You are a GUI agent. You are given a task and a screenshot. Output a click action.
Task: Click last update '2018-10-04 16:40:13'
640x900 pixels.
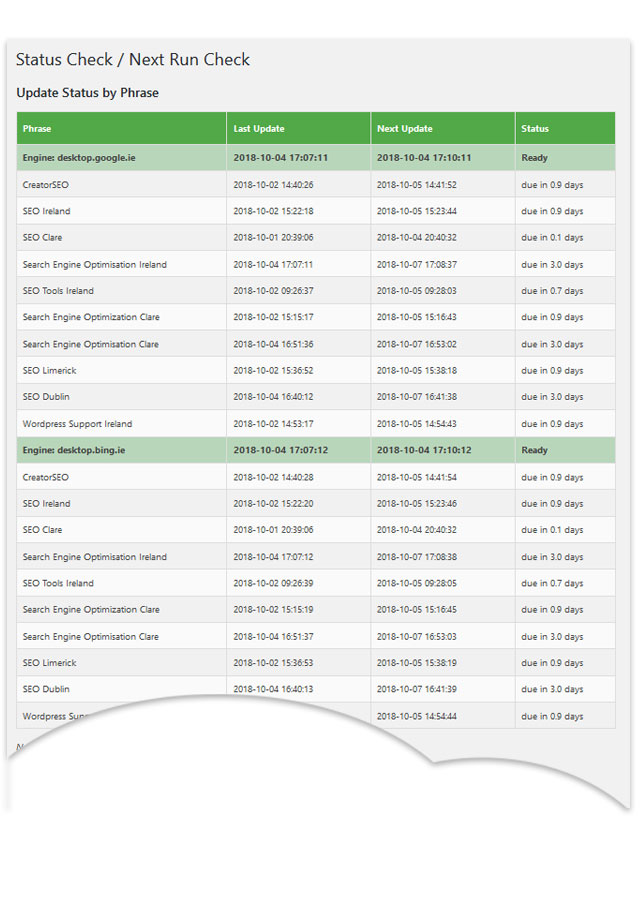[x=273, y=689]
